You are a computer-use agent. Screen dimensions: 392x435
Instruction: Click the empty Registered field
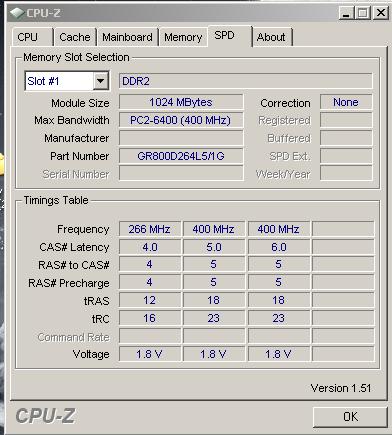(346, 120)
